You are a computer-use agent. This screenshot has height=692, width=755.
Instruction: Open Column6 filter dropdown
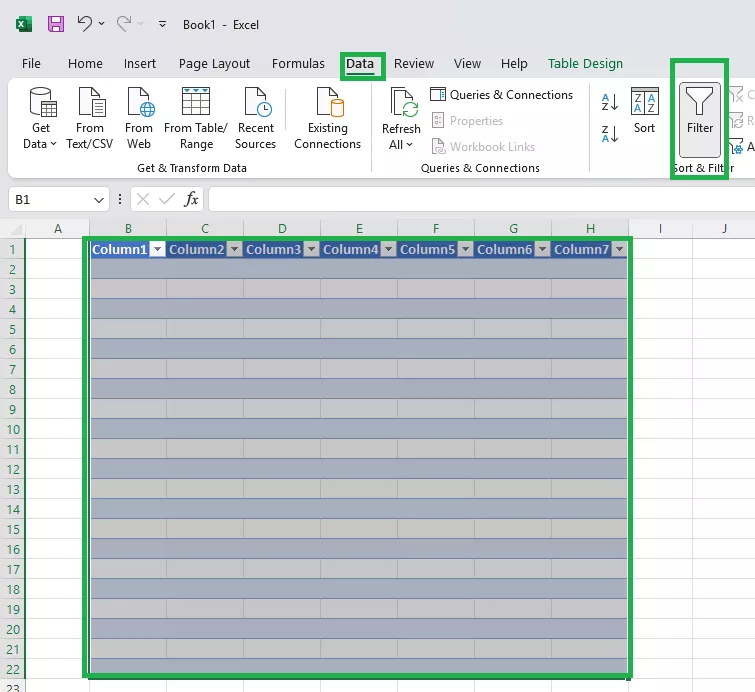(542, 249)
